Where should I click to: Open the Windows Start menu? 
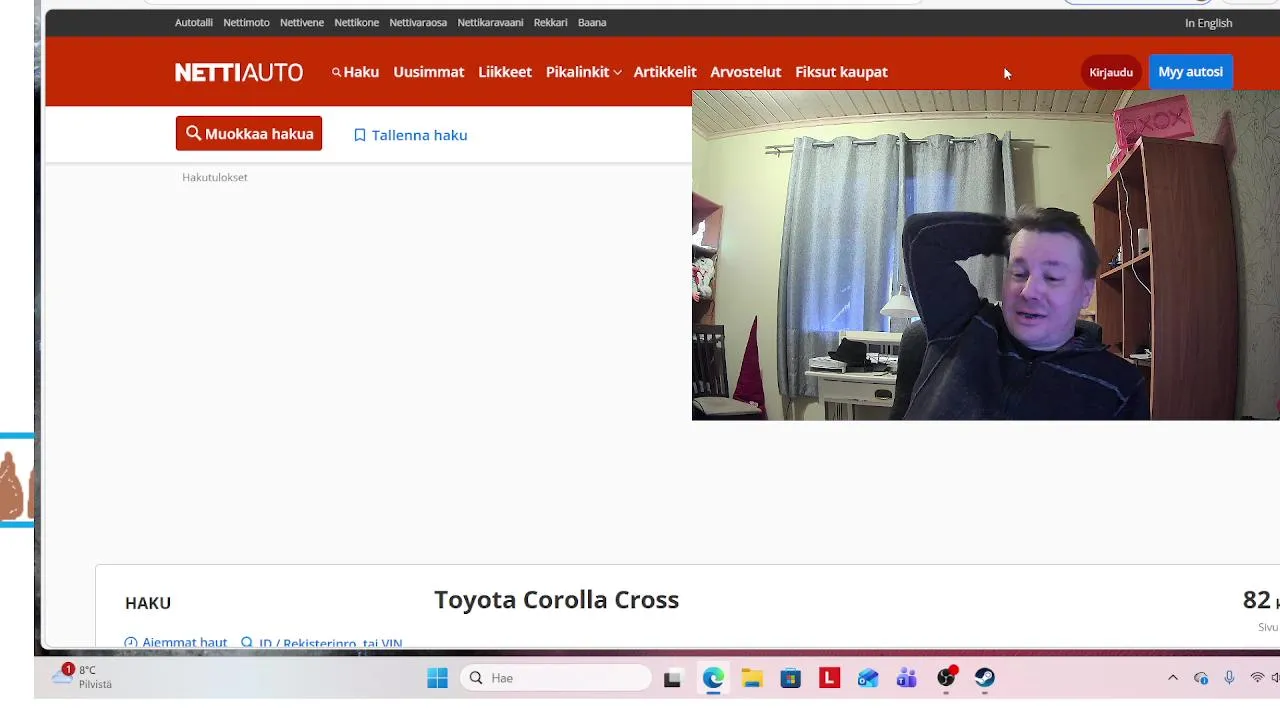[x=437, y=678]
